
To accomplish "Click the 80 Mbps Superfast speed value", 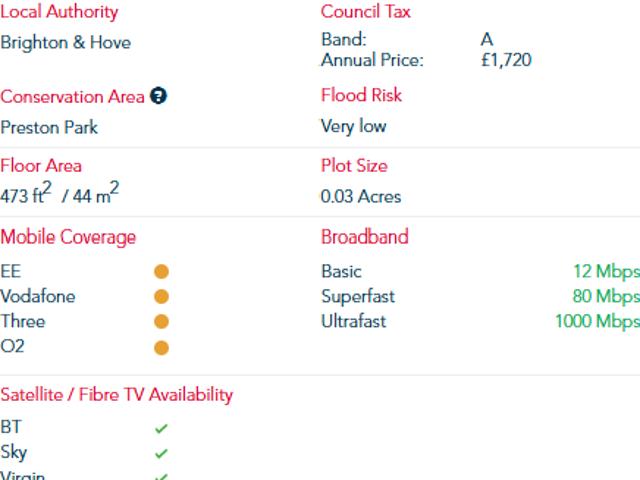I will coord(606,297).
